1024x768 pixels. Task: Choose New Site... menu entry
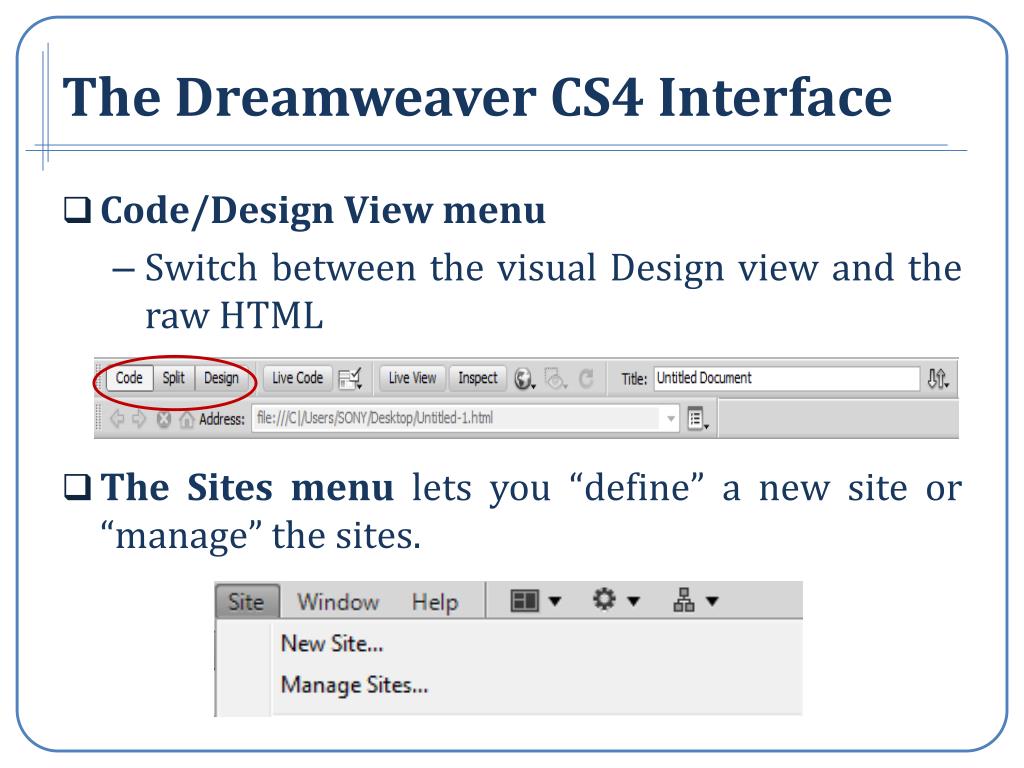click(332, 644)
